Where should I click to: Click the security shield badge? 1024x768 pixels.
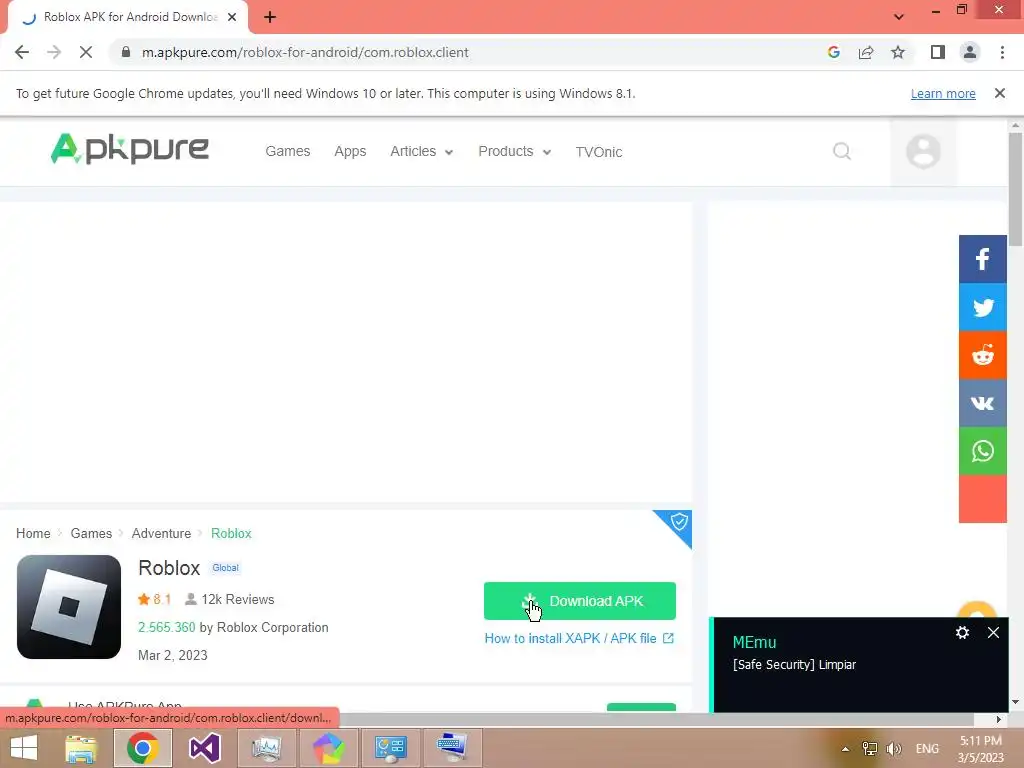point(679,522)
